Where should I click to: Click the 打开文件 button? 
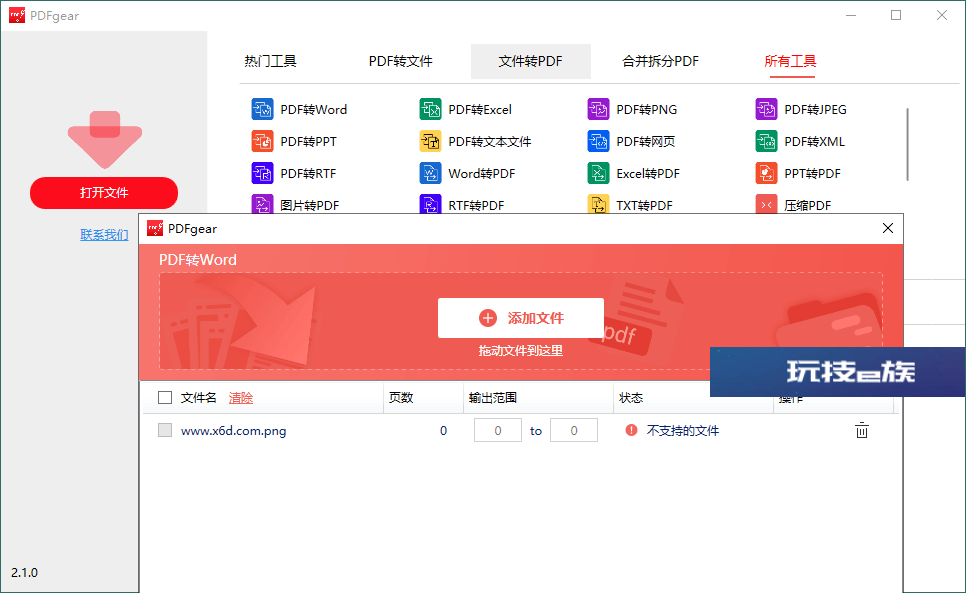click(104, 193)
